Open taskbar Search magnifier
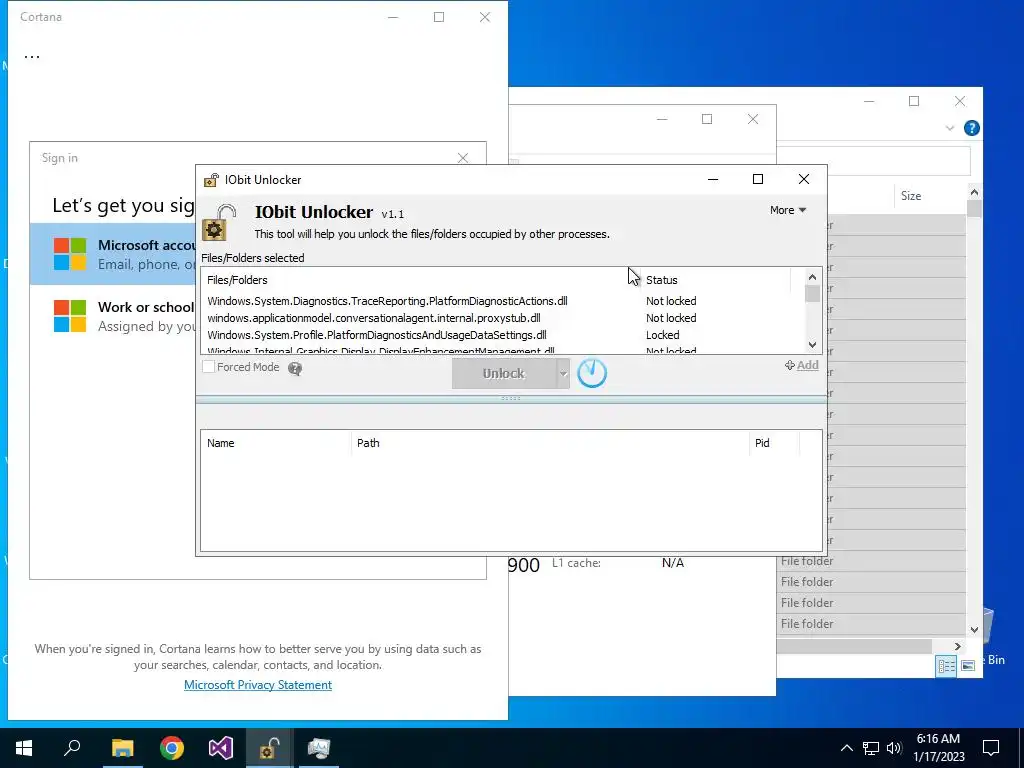 point(72,748)
